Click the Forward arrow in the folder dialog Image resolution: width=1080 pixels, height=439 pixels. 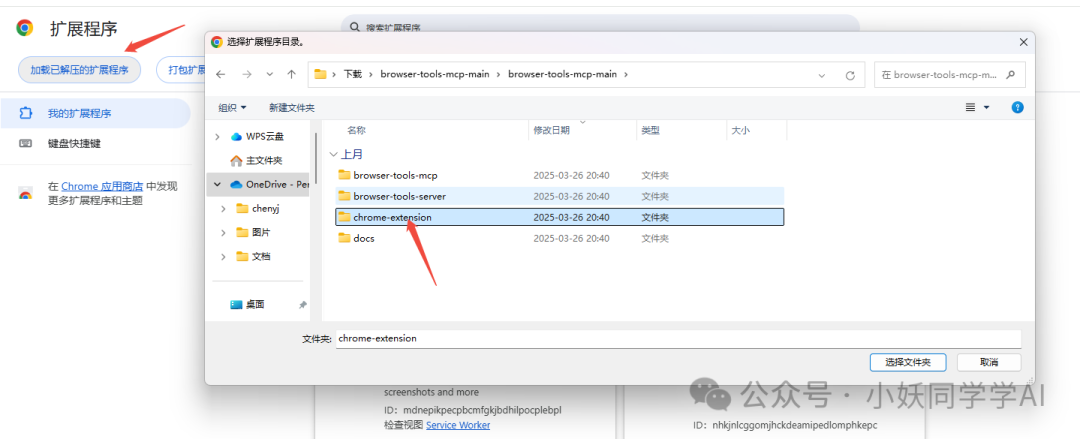pyautogui.click(x=246, y=74)
